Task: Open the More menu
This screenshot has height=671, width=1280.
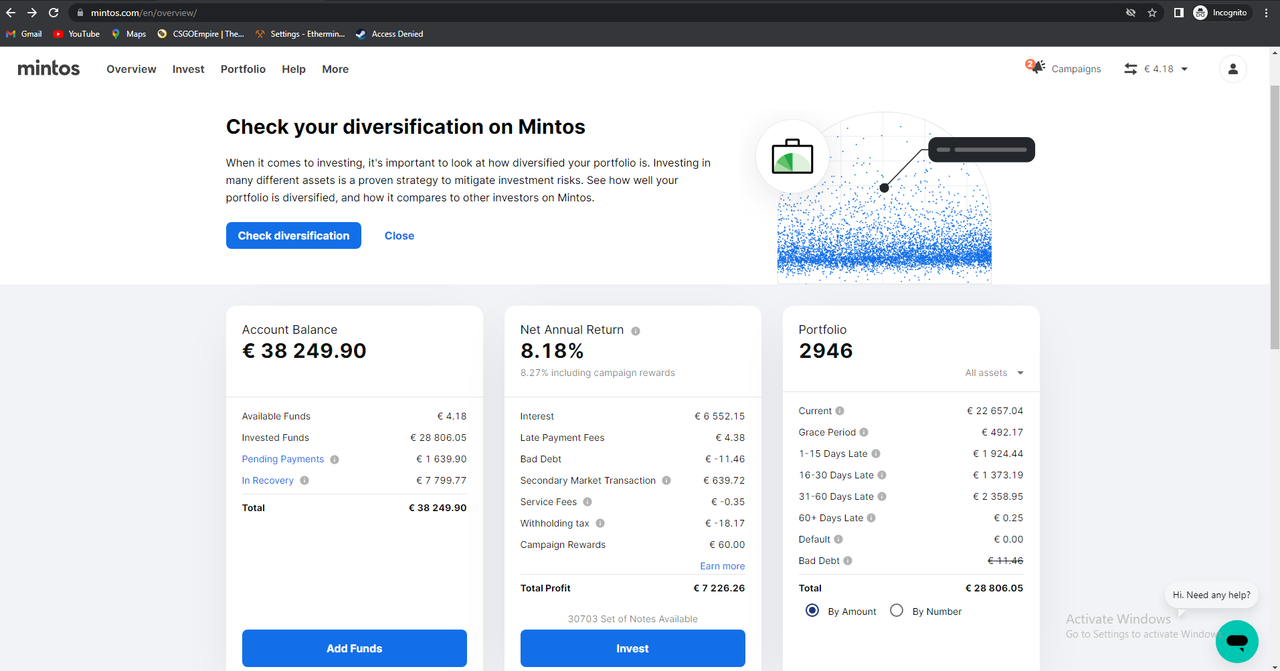Action: pos(335,69)
